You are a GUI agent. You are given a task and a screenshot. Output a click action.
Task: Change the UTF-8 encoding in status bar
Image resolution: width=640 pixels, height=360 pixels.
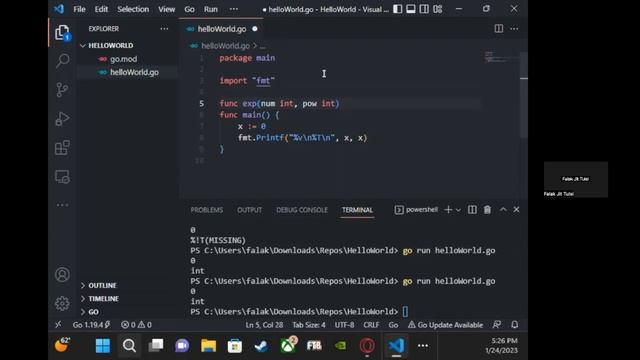[x=344, y=325]
